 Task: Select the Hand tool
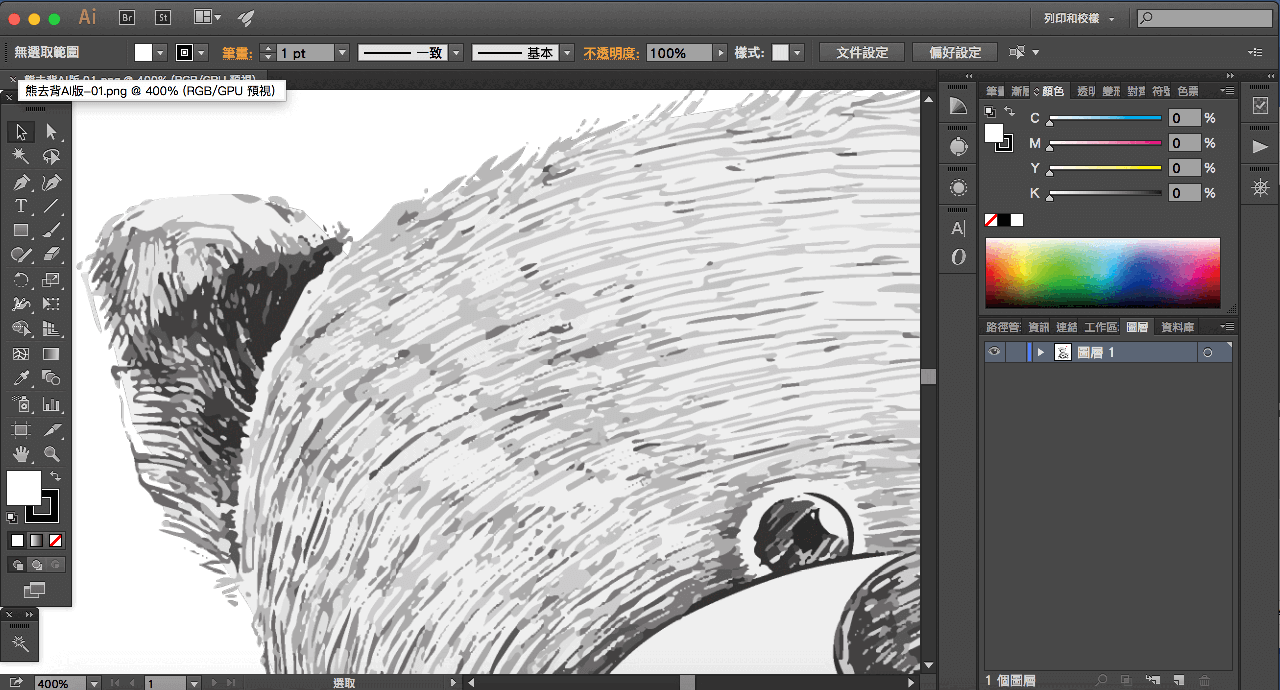pos(21,455)
